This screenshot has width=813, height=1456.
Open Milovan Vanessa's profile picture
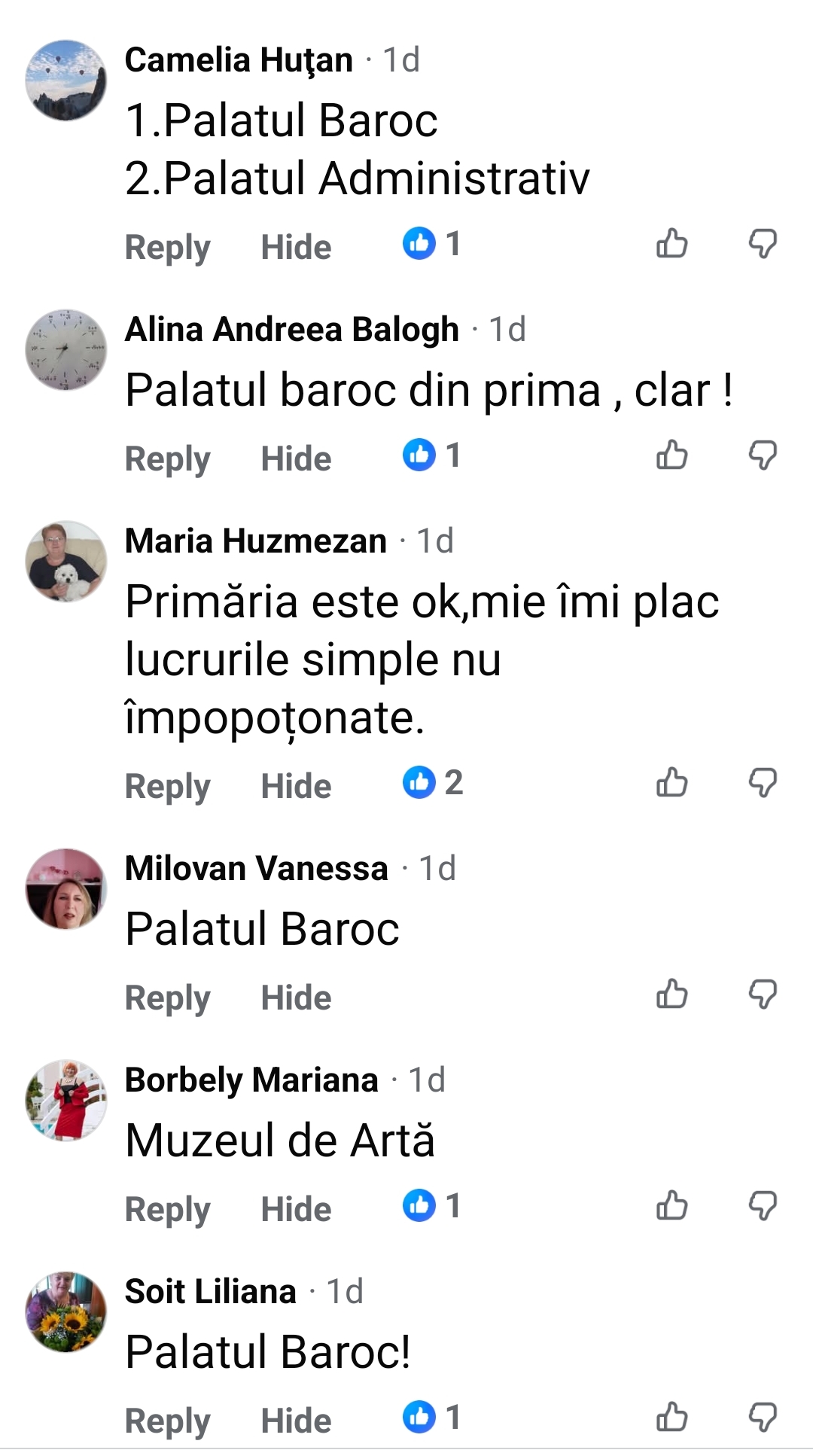tap(66, 889)
